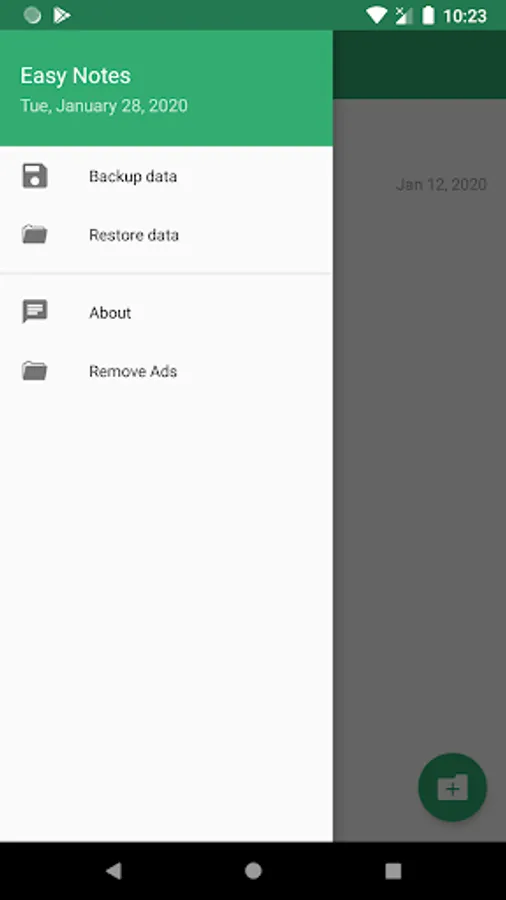
Task: Tap the chat bubble About icon
Action: 34,312
